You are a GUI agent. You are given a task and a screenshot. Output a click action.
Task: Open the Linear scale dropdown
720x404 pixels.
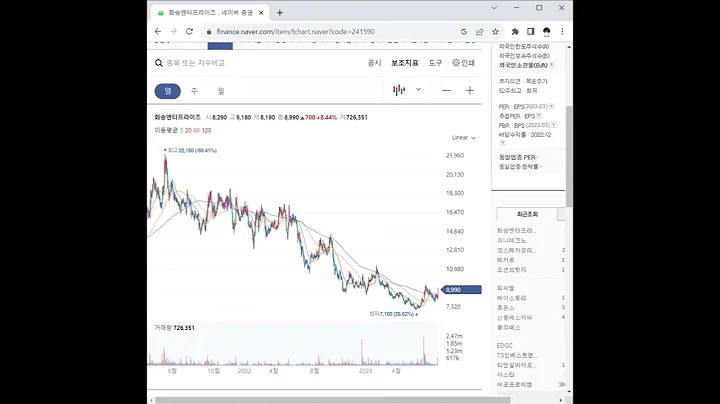point(464,138)
